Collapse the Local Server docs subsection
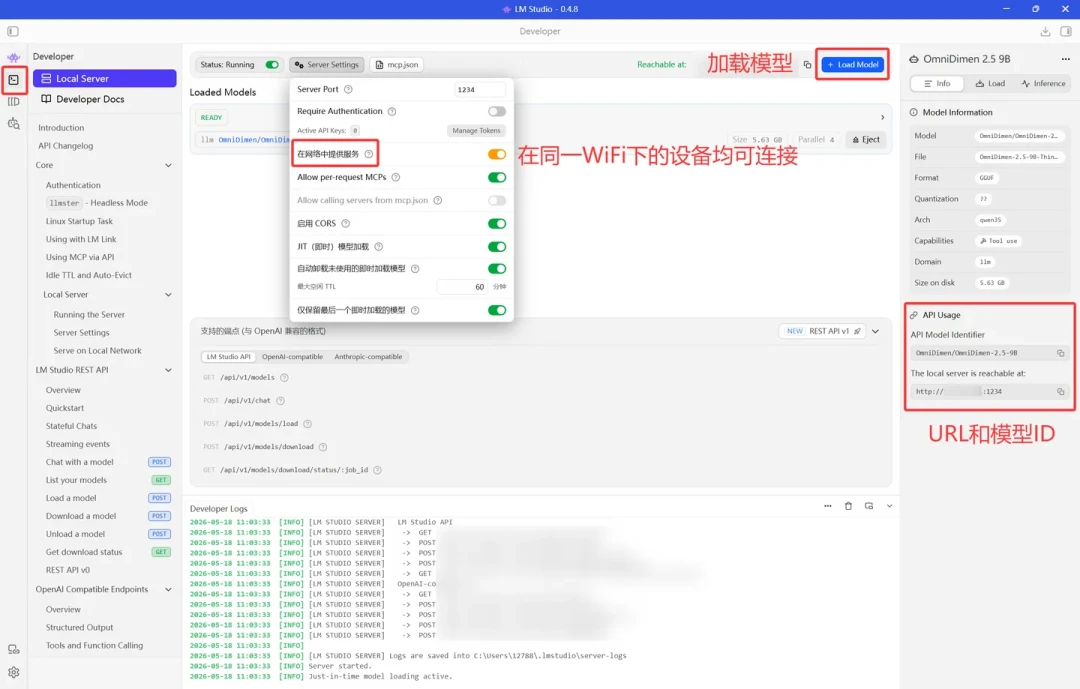 pos(168,295)
